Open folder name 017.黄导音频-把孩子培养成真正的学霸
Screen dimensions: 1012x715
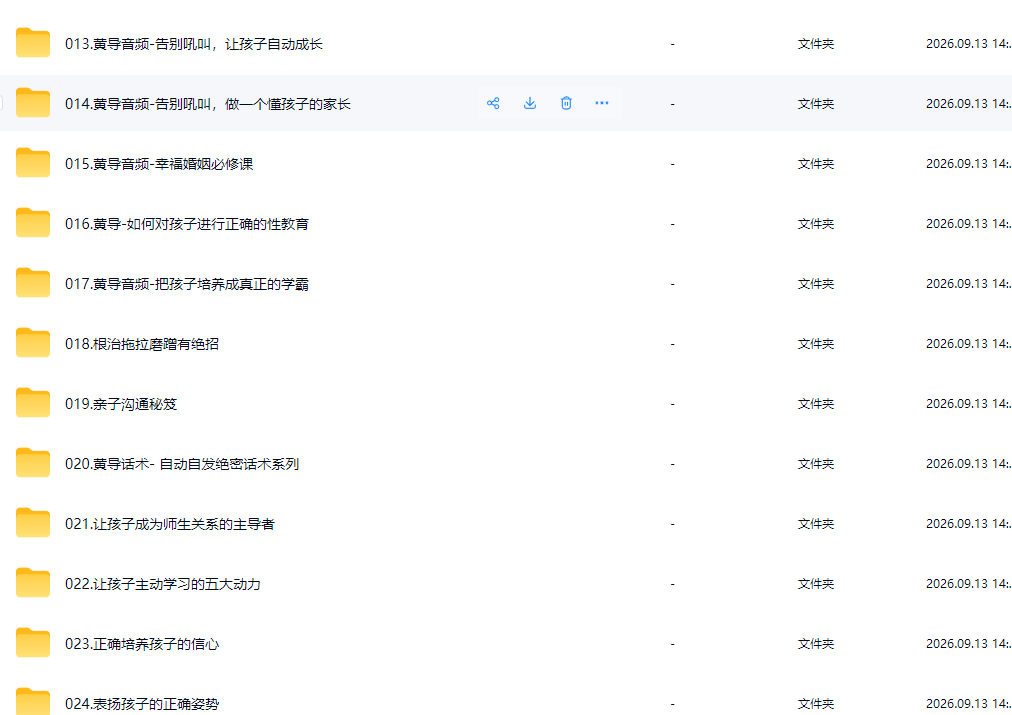coord(187,284)
